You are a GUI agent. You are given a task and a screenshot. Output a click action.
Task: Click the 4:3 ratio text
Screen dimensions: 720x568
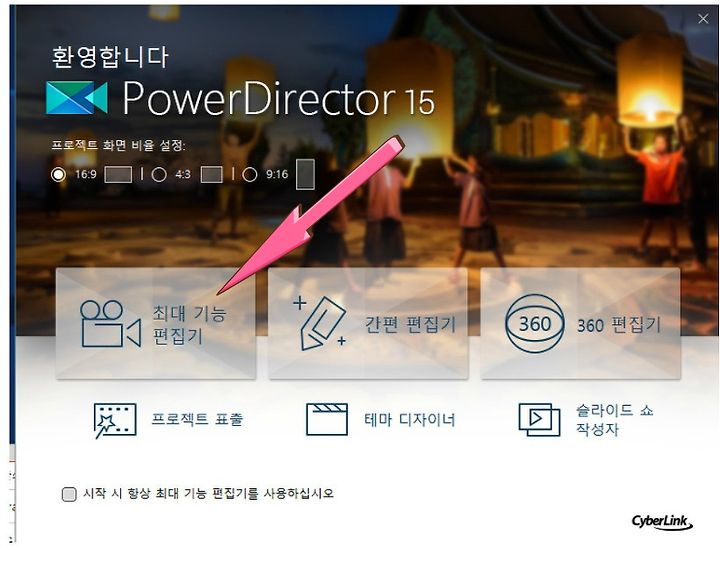tap(183, 174)
